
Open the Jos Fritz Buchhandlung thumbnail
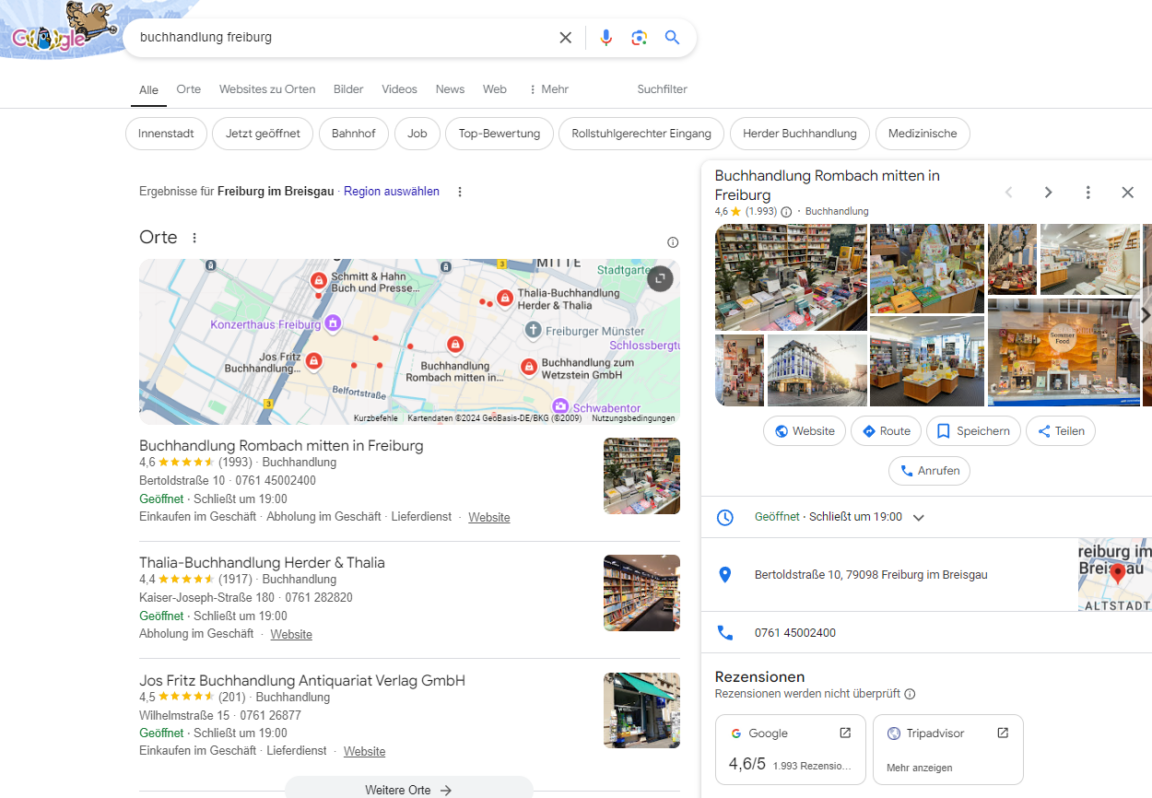(641, 710)
